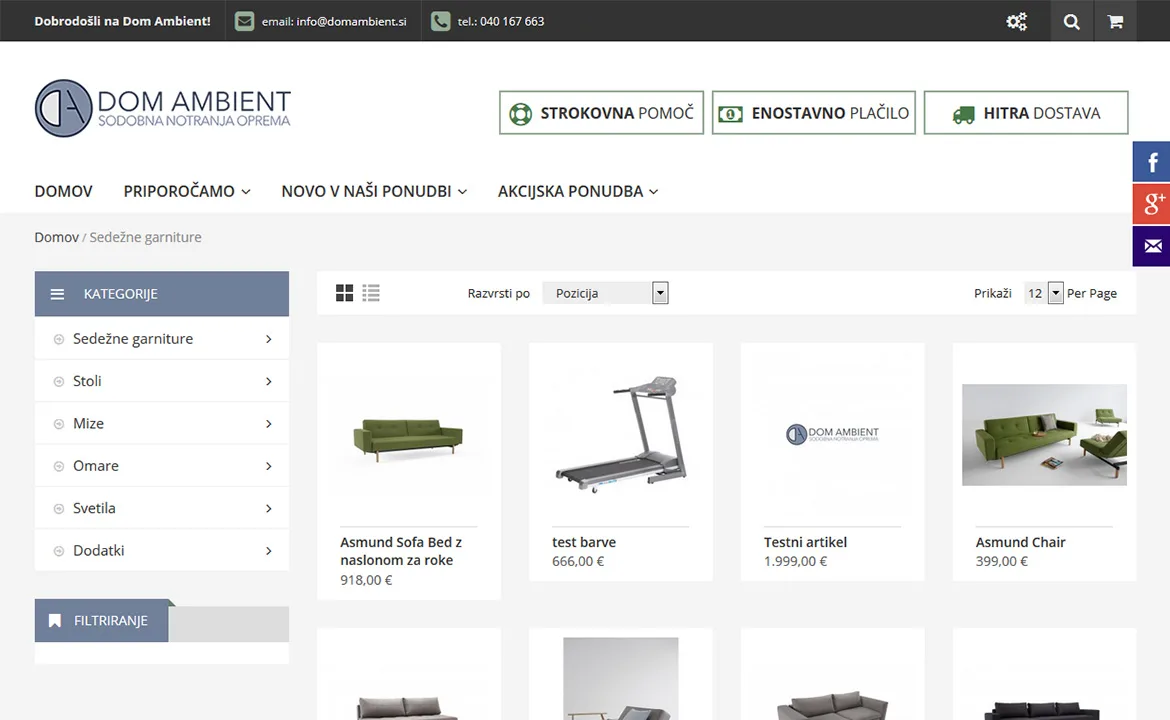Image resolution: width=1170 pixels, height=720 pixels.
Task: Open the mail side icon
Action: pyautogui.click(x=1151, y=246)
